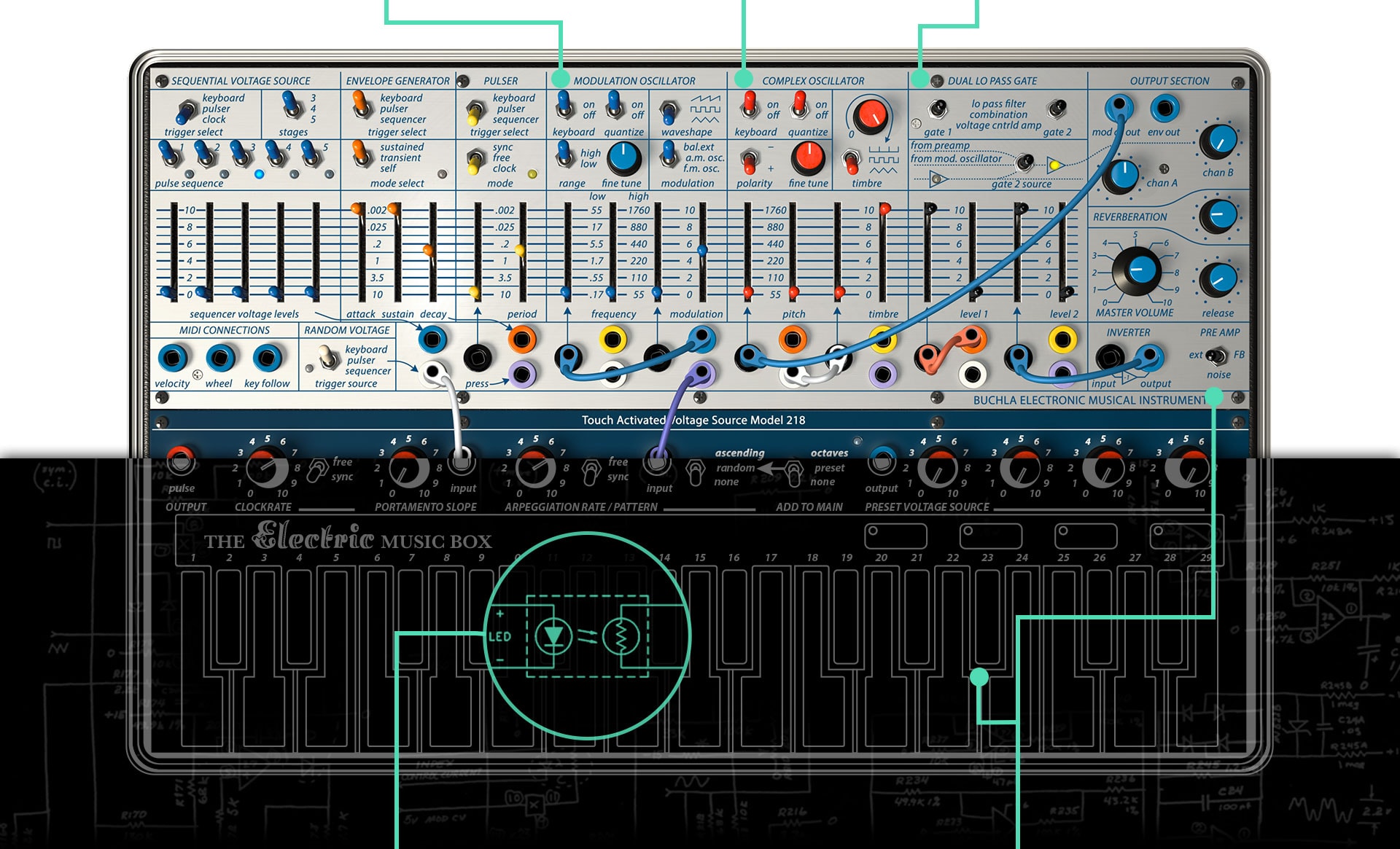1400x849 pixels.
Task: Flip the octaves/preset/none Add to Main switch
Action: click(x=793, y=472)
